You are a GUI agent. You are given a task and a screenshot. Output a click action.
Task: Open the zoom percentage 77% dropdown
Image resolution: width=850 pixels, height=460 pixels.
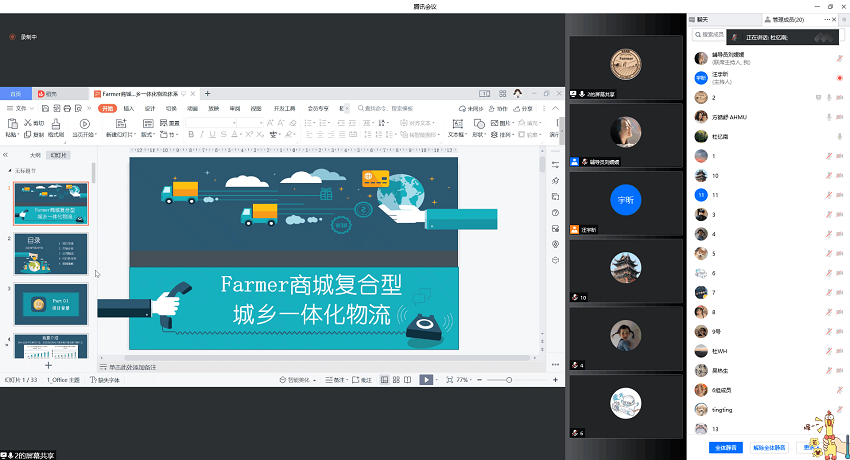pyautogui.click(x=463, y=380)
